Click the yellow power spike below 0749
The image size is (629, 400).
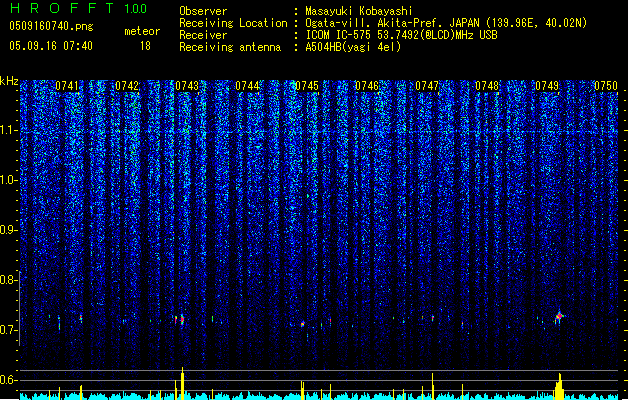tap(560, 387)
